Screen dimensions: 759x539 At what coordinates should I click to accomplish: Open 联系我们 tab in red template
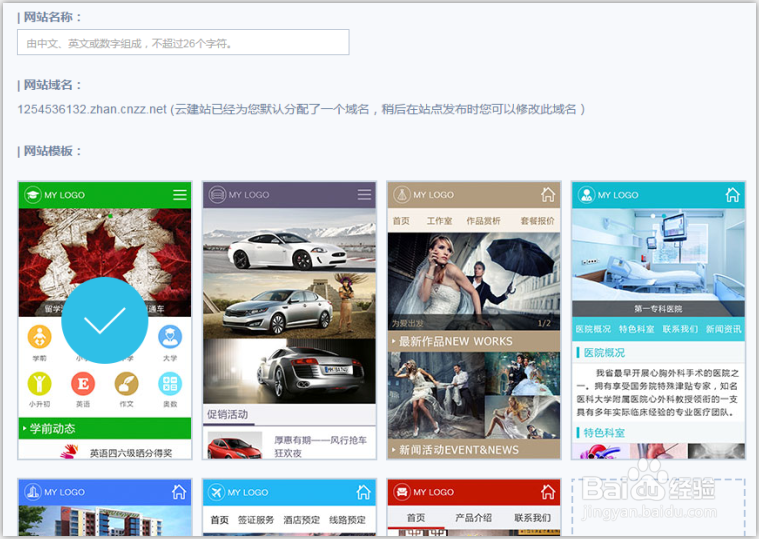pyautogui.click(x=532, y=518)
